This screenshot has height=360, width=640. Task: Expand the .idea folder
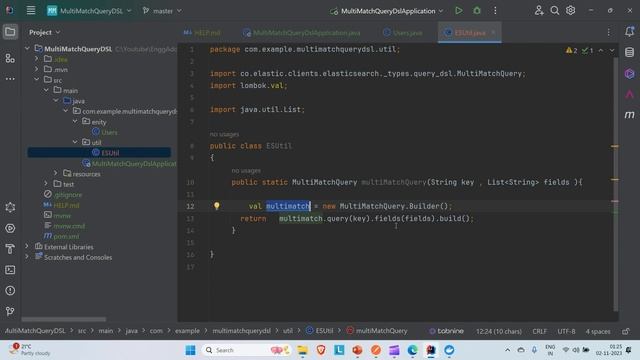click(x=36, y=59)
